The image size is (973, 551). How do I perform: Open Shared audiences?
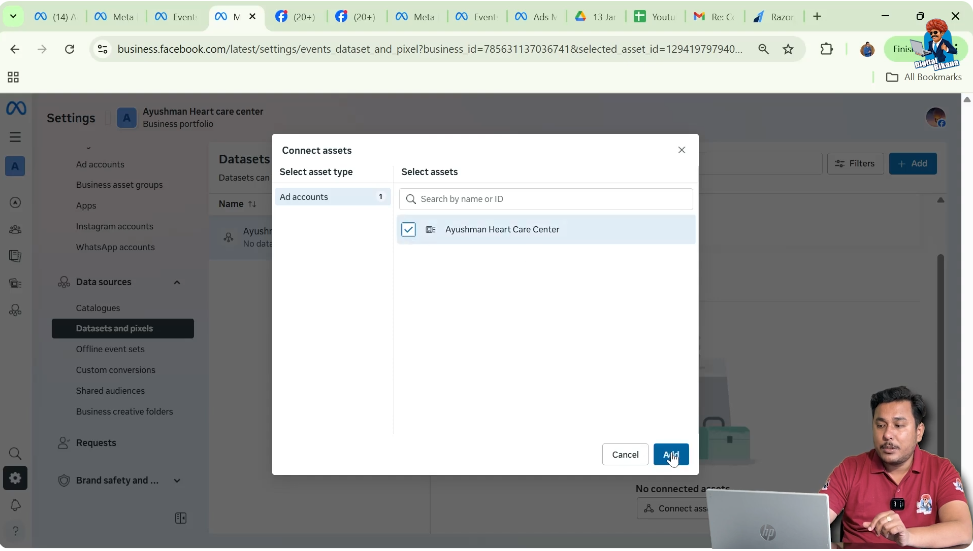(x=110, y=391)
